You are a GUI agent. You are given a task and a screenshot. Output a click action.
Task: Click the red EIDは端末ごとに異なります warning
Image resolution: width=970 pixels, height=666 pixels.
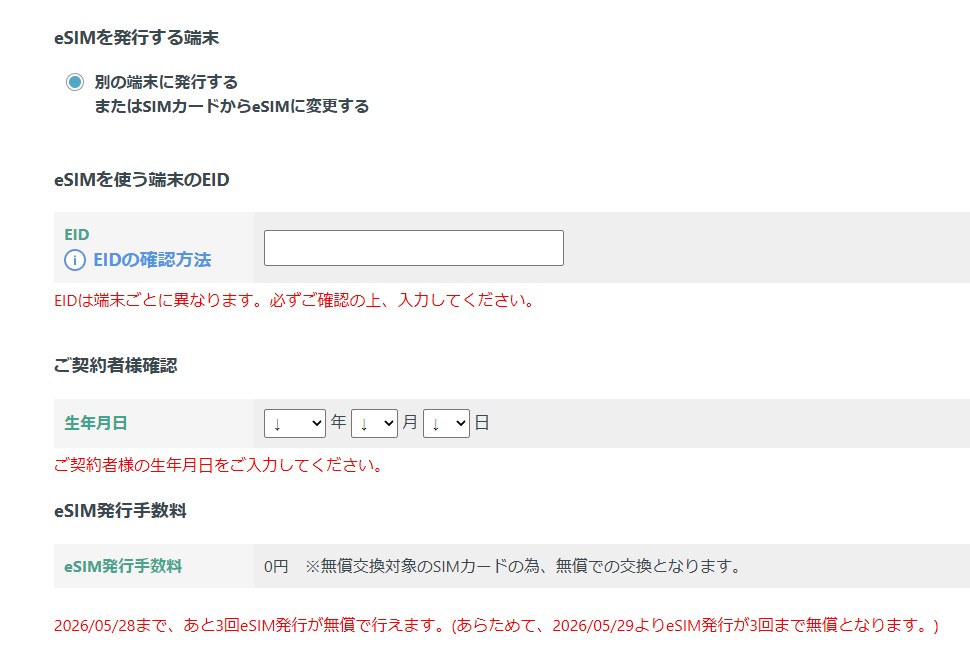(x=294, y=300)
